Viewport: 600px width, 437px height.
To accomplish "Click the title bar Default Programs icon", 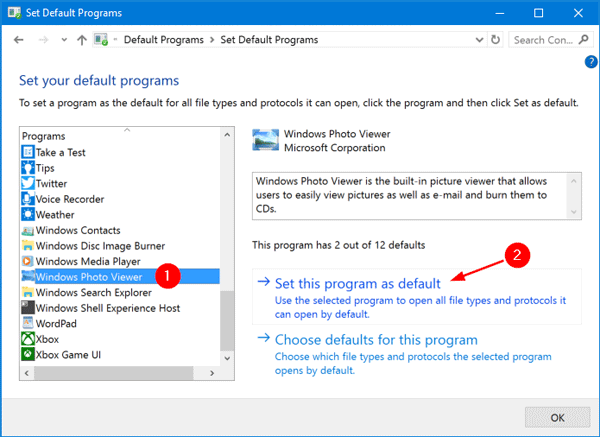I will [x=14, y=13].
